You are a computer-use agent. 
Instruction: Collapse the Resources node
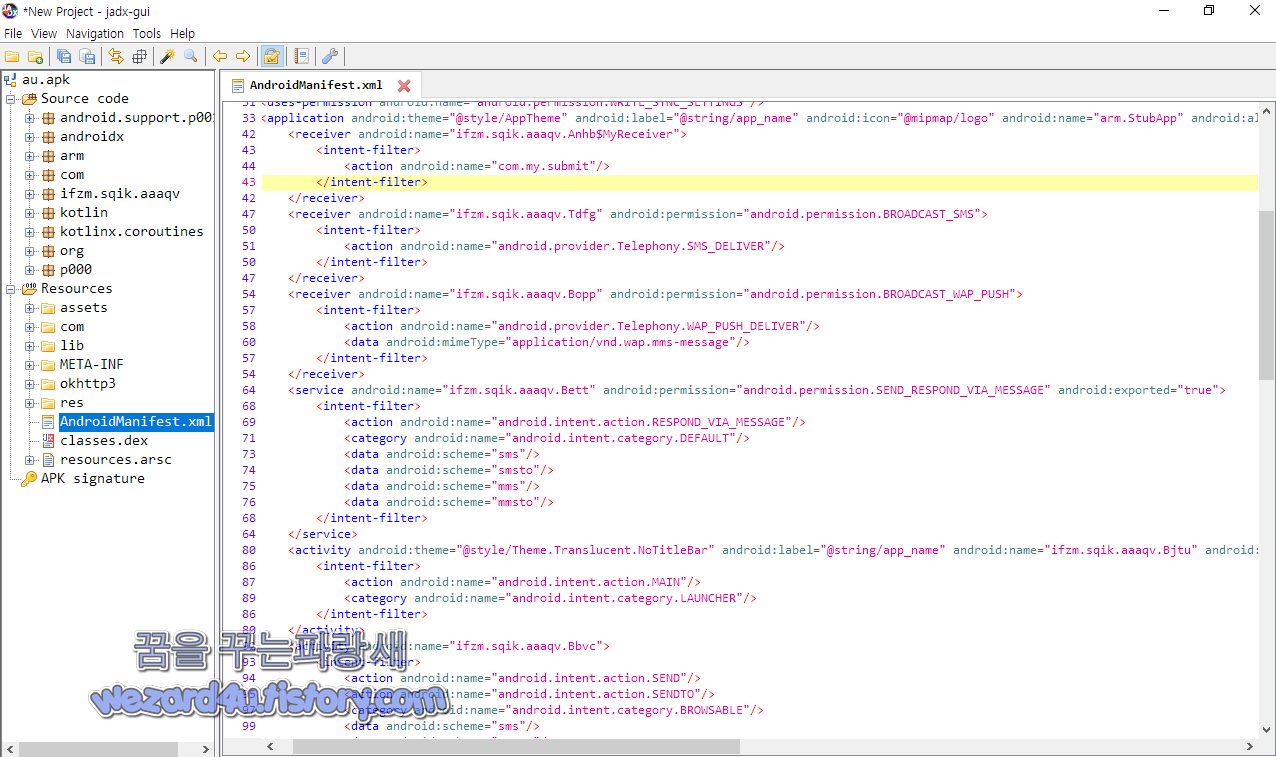[x=11, y=289]
